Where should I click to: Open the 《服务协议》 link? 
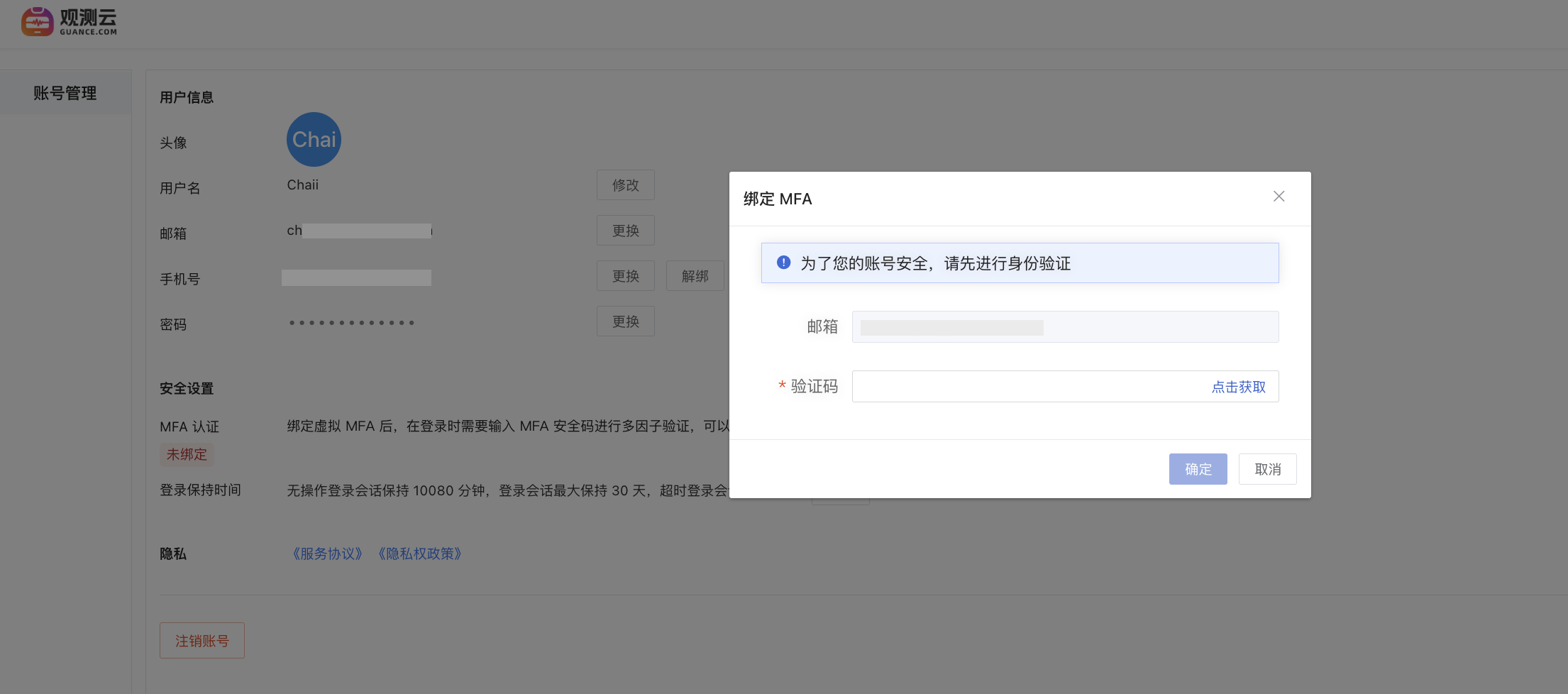(x=327, y=553)
